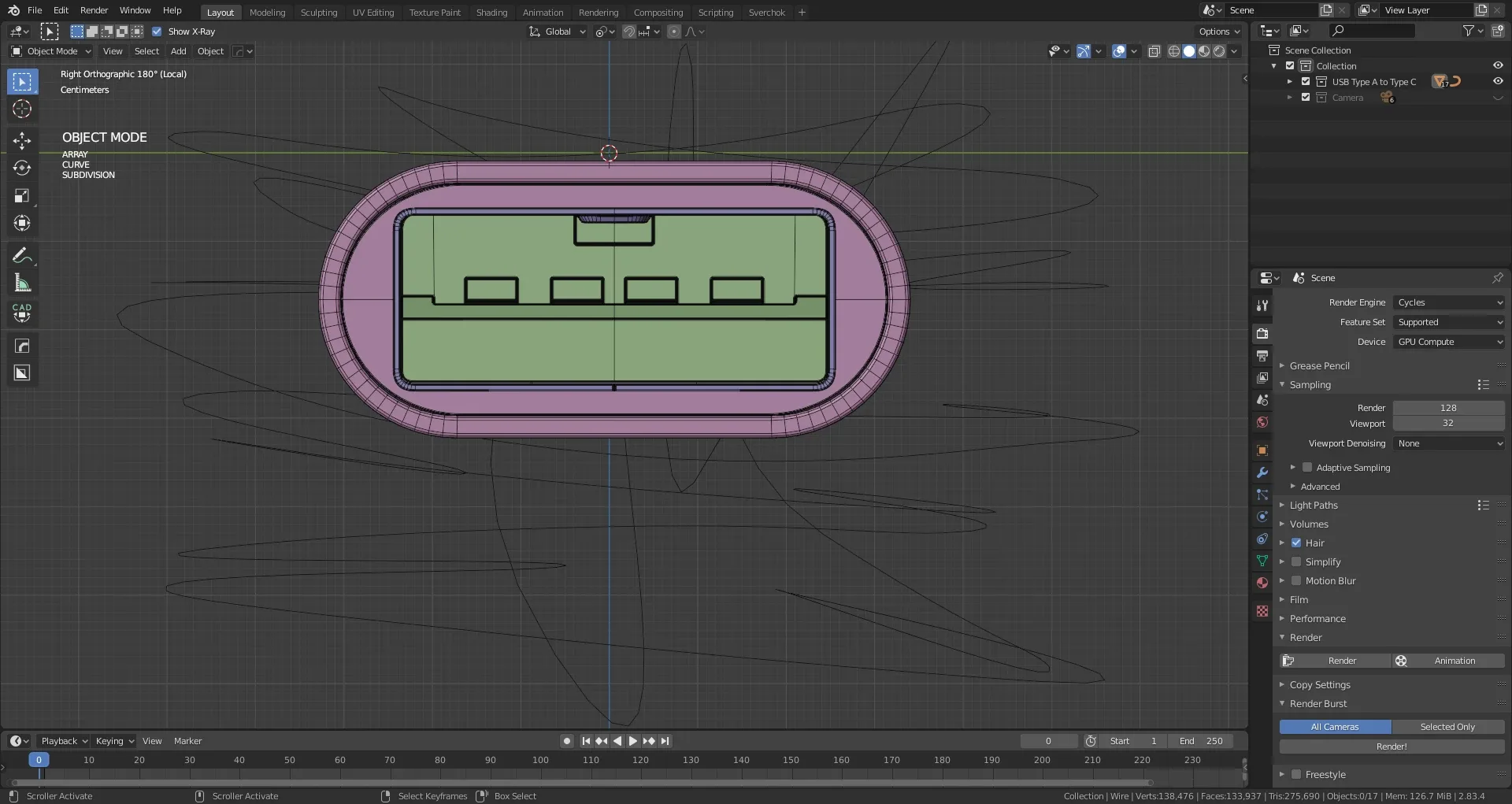Open Modifier properties wrench tab
Screen dimensions: 1512x804
click(1262, 472)
